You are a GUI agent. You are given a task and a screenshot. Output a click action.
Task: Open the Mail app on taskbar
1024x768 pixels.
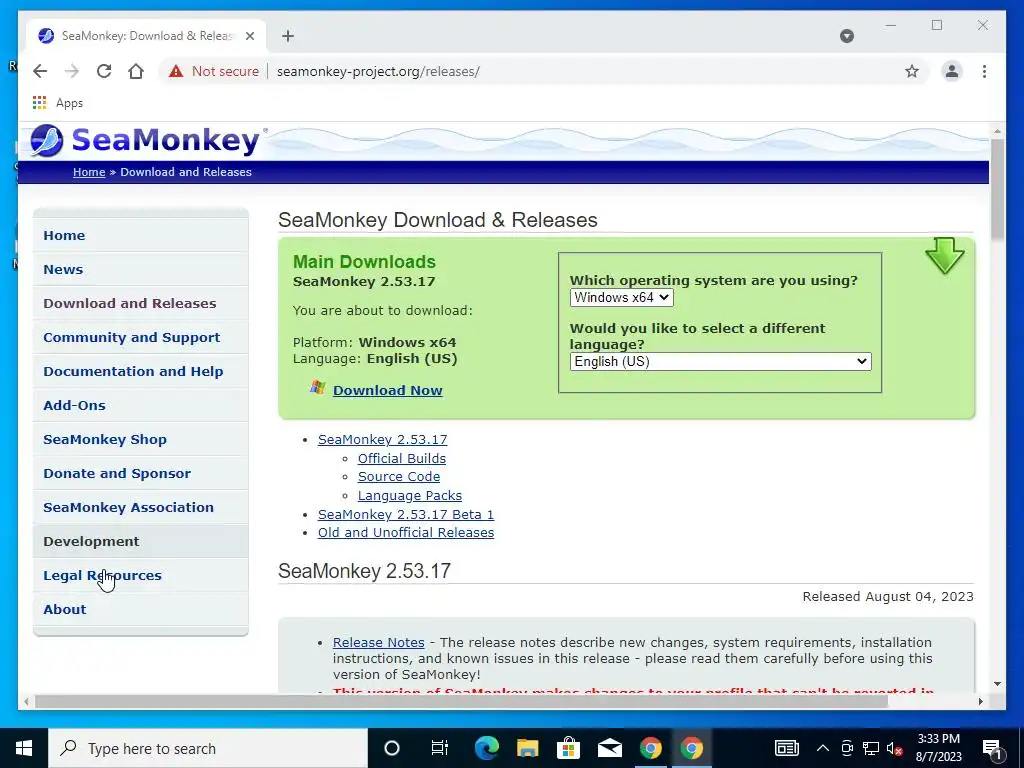click(609, 748)
